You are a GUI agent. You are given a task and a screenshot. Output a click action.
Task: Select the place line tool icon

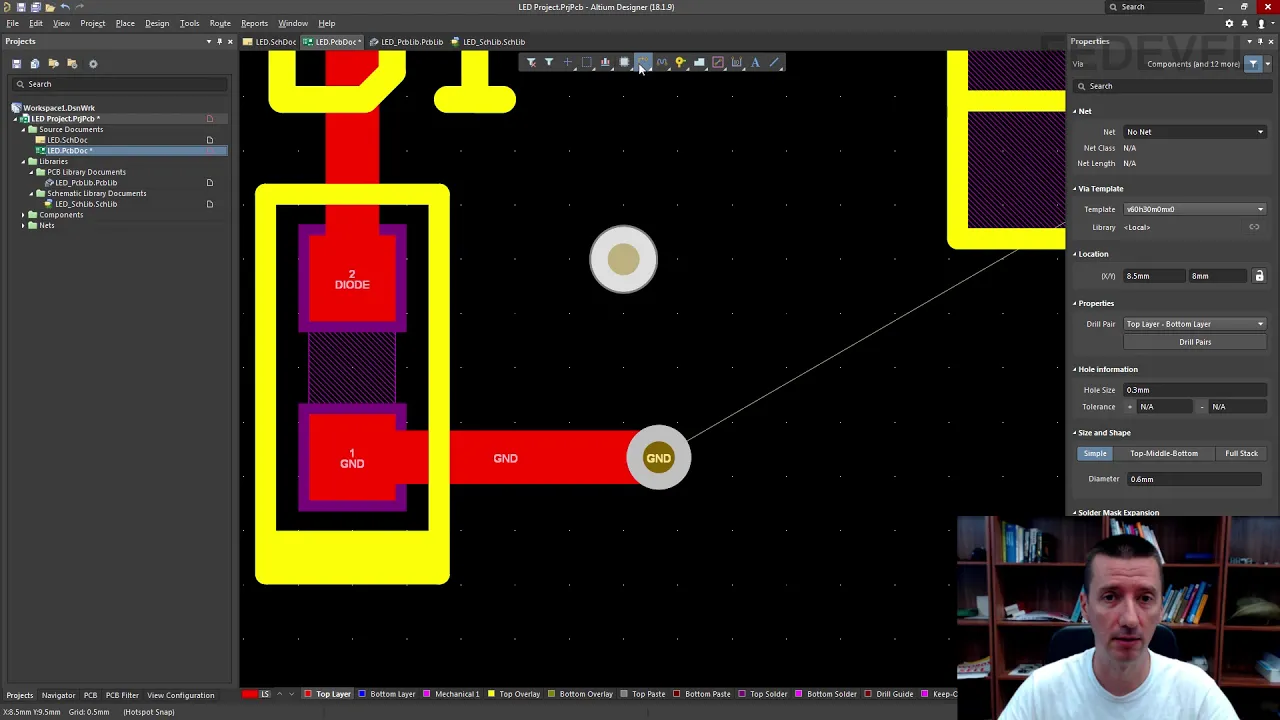point(774,63)
